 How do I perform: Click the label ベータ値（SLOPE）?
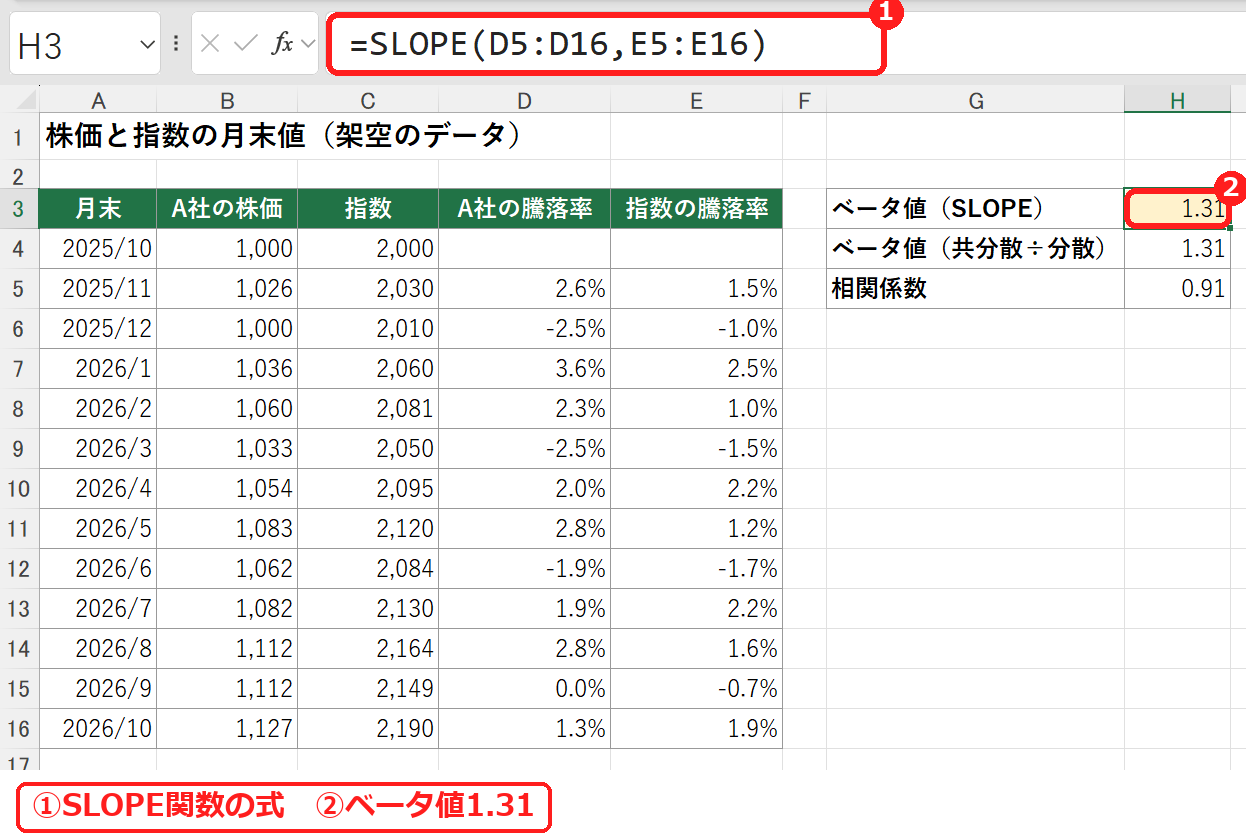click(976, 208)
